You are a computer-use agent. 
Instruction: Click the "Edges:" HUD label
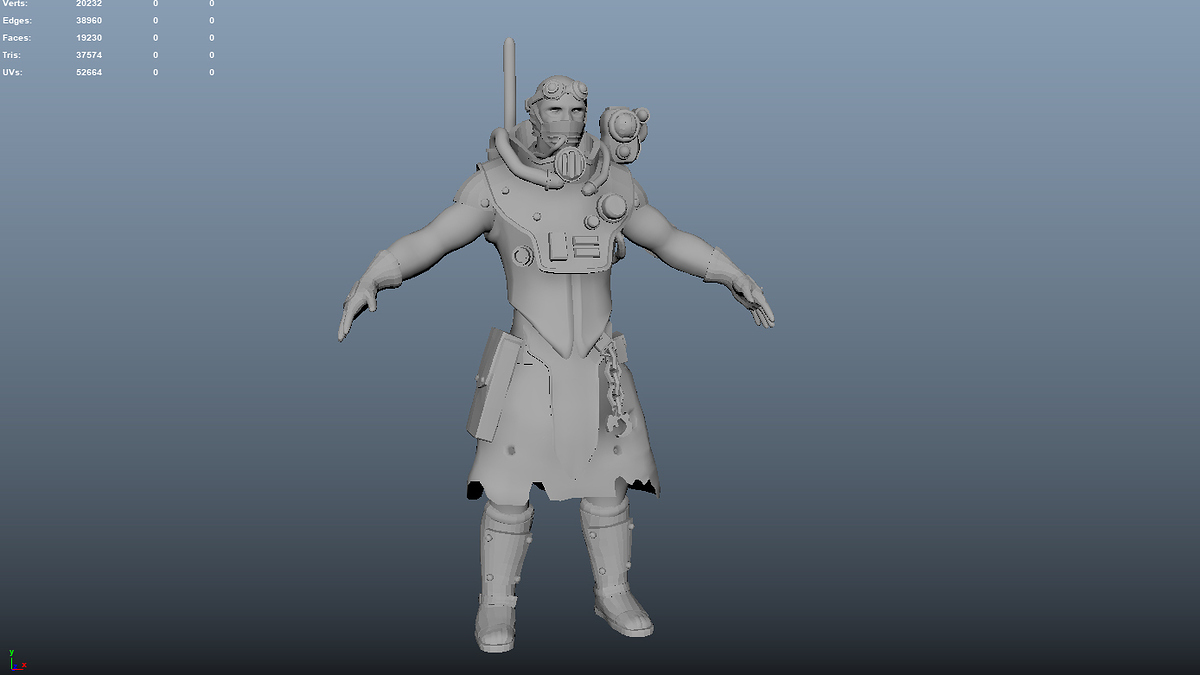point(17,20)
